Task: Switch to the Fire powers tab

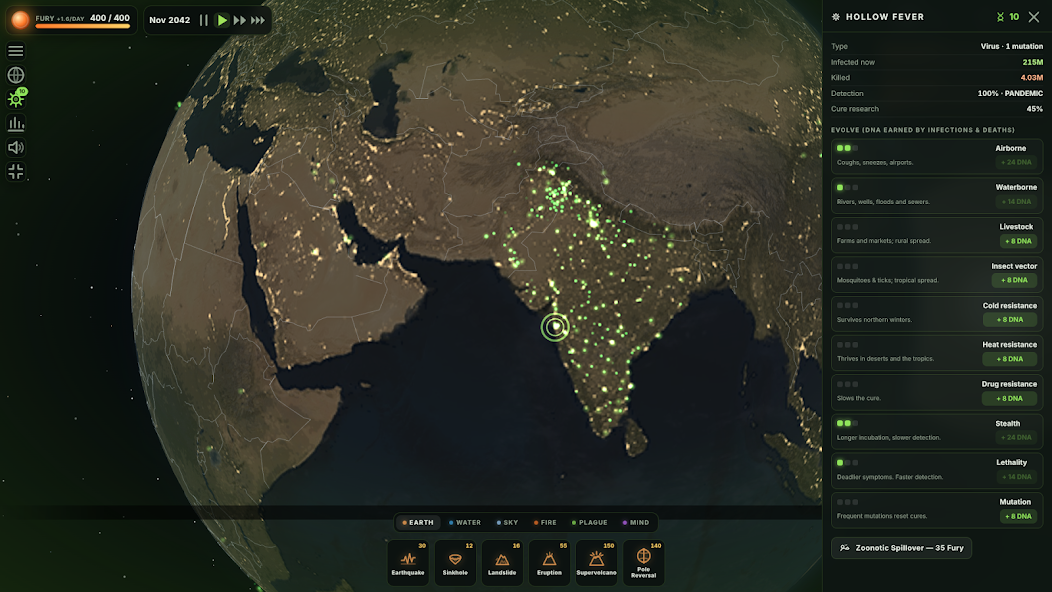Action: point(545,522)
